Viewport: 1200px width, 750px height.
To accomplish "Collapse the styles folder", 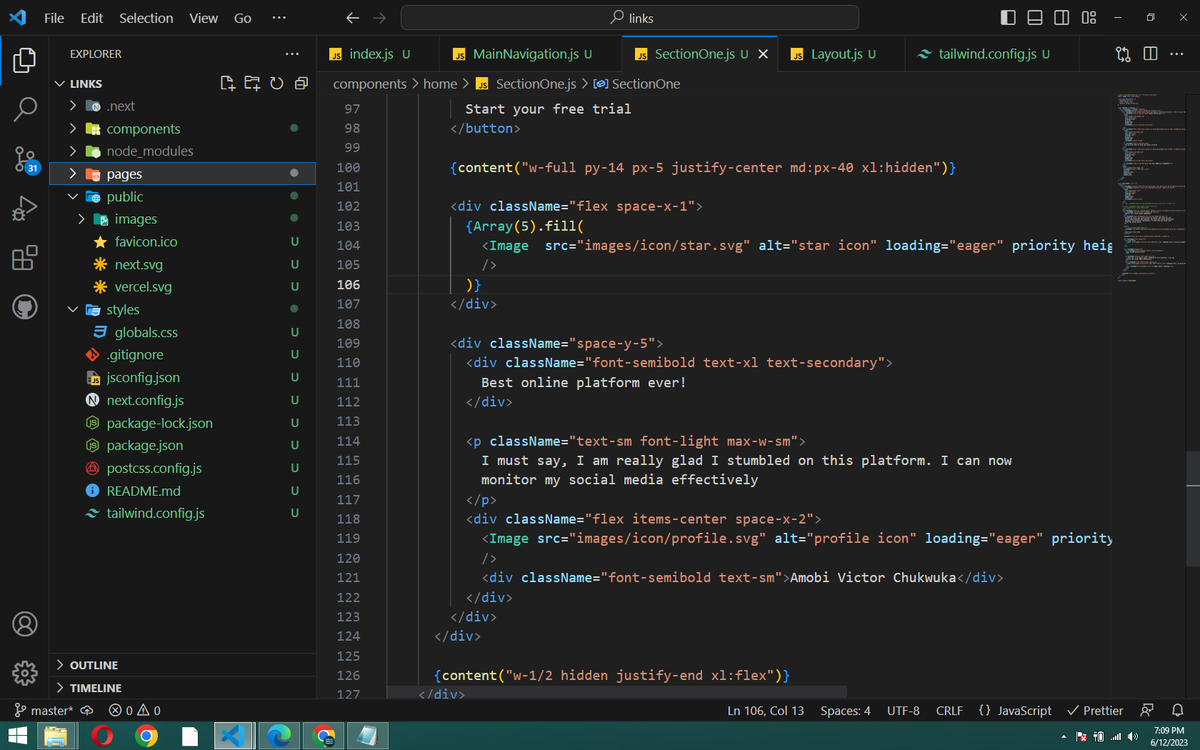I will (x=73, y=310).
